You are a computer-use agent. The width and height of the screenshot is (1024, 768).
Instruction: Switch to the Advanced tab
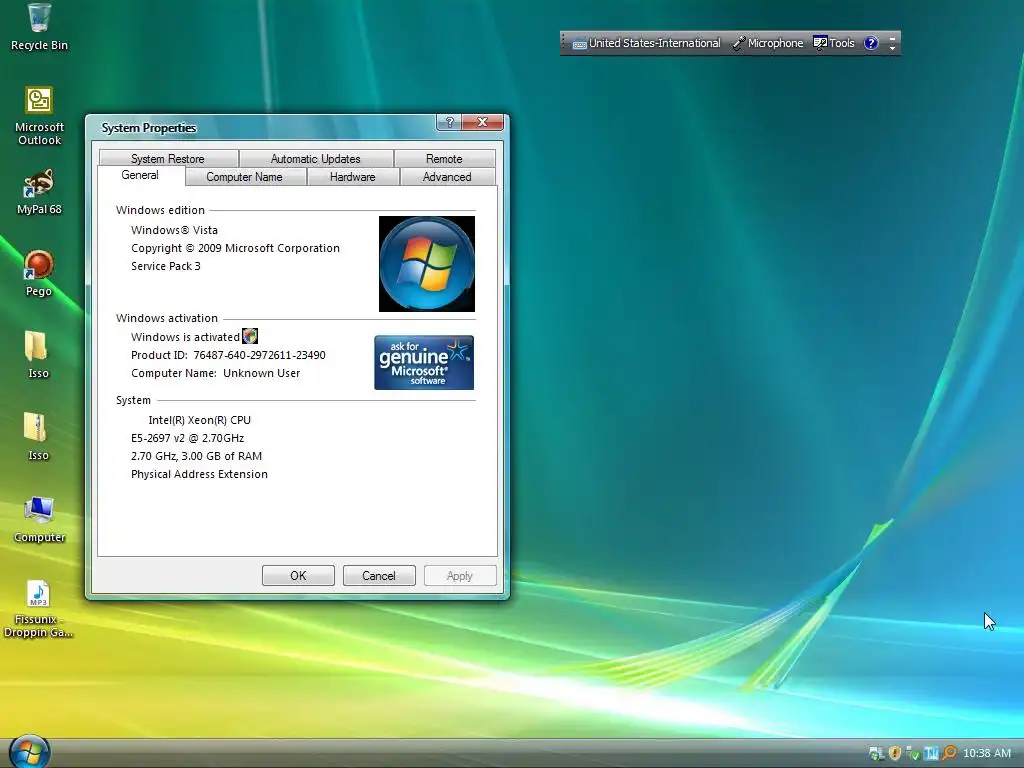(x=447, y=177)
